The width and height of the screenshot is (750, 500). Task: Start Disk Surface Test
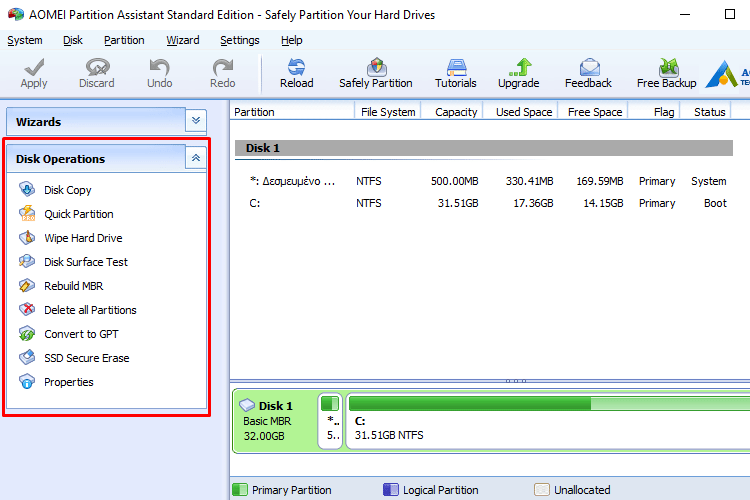coord(86,262)
